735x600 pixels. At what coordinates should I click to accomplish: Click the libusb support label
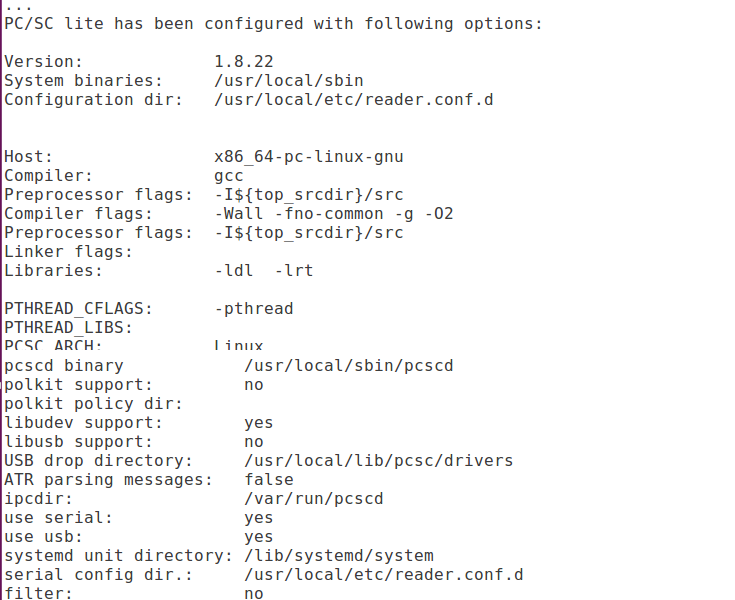click(x=78, y=442)
